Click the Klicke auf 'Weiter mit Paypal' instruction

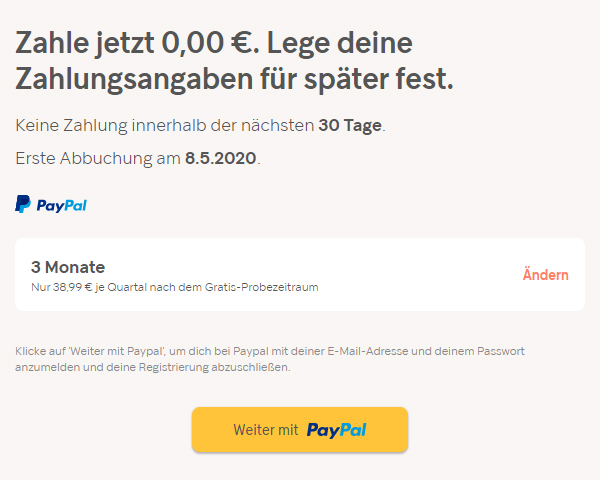270,351
